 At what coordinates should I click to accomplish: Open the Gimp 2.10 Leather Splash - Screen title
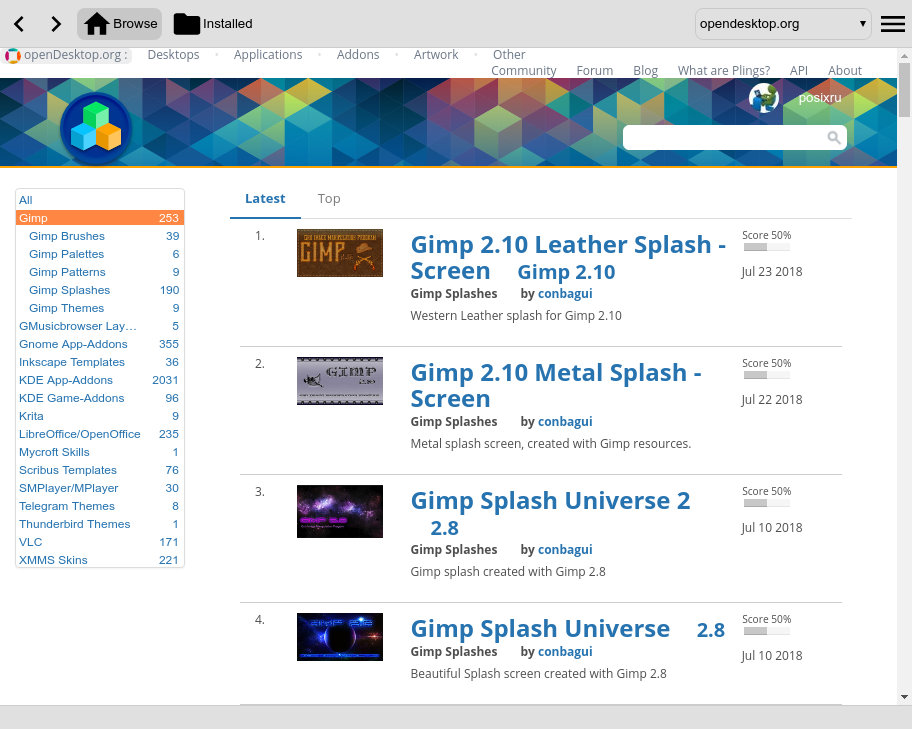click(x=568, y=258)
